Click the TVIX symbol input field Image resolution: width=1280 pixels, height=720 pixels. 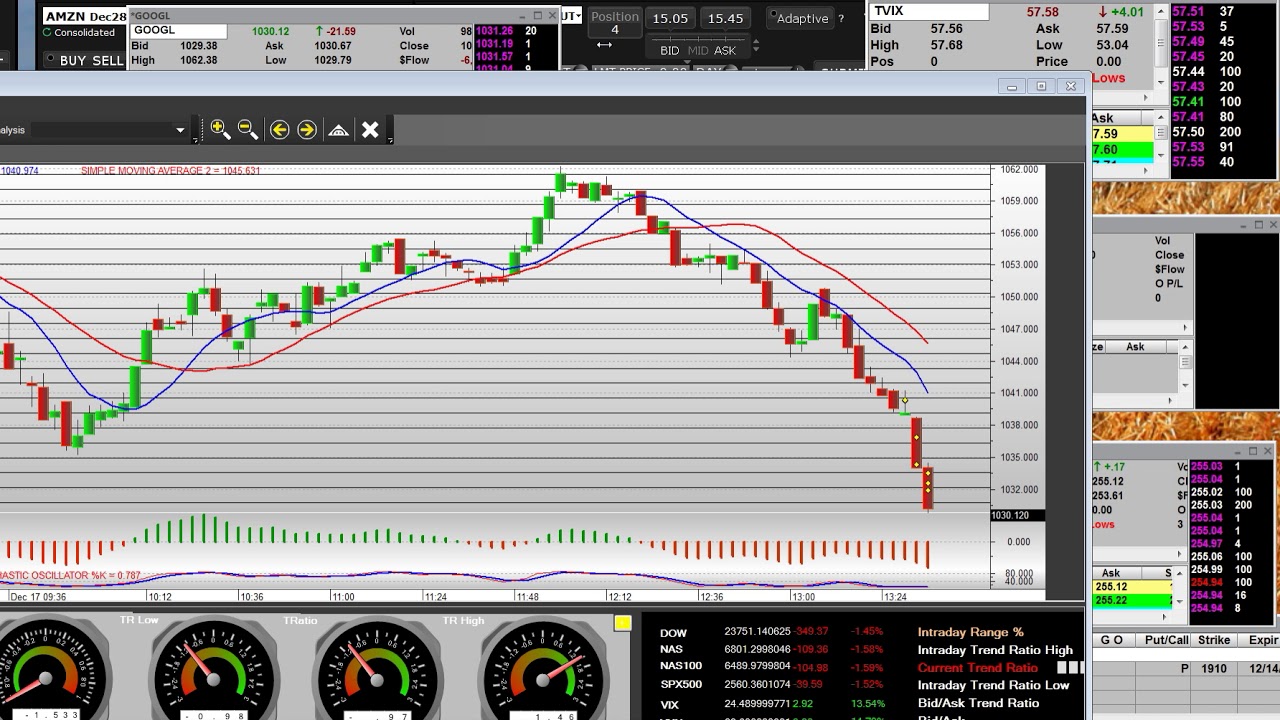pos(930,12)
